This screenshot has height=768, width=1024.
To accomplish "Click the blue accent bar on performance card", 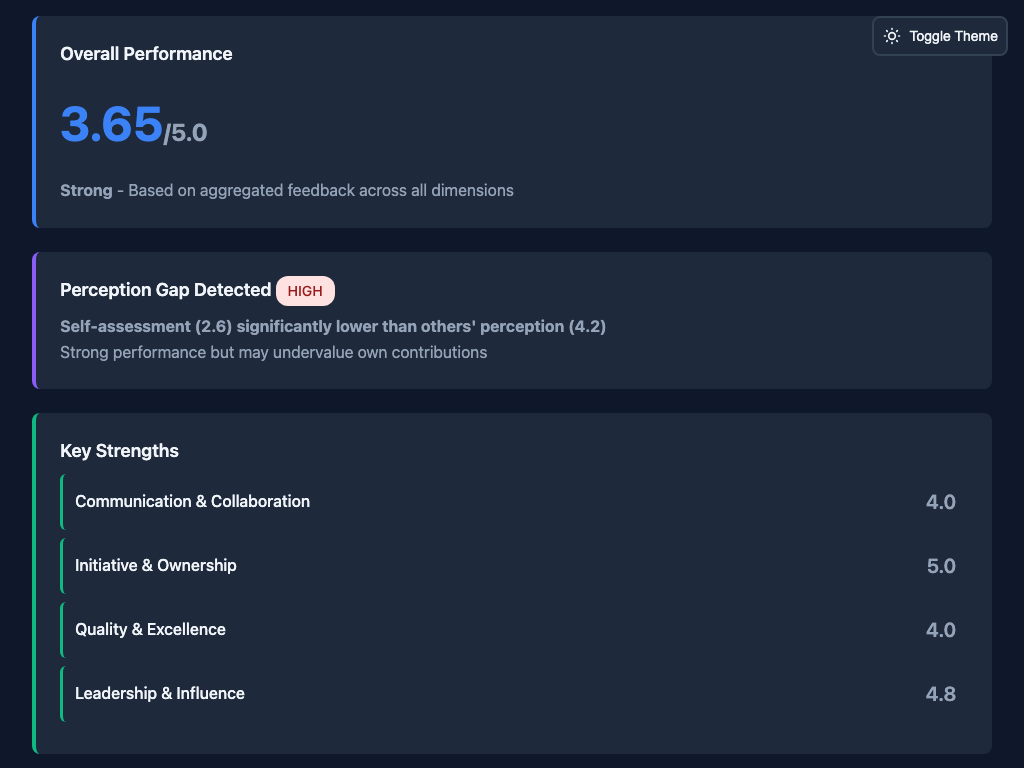I will [35, 120].
